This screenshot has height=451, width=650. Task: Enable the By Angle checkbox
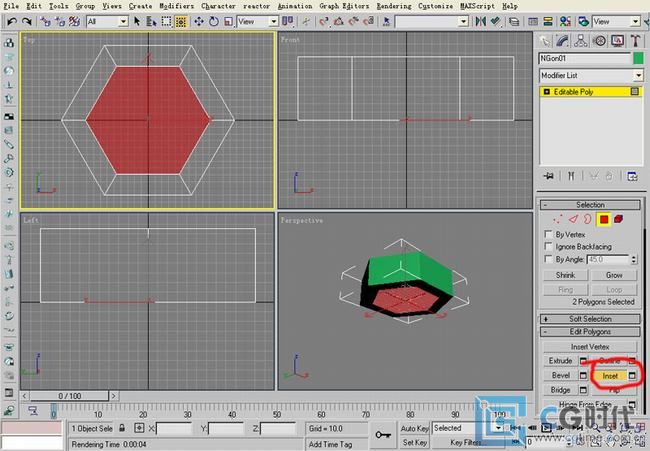tap(548, 259)
